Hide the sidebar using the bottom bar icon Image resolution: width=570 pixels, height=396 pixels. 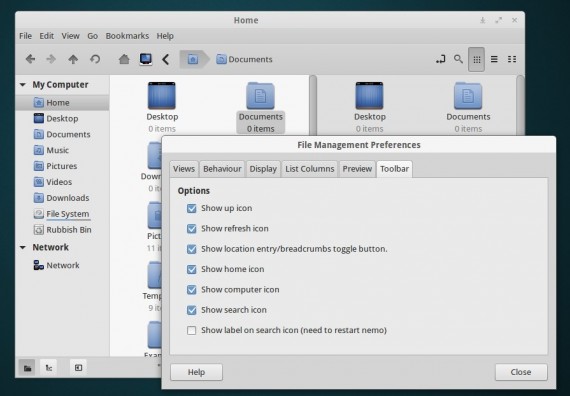[x=78, y=368]
